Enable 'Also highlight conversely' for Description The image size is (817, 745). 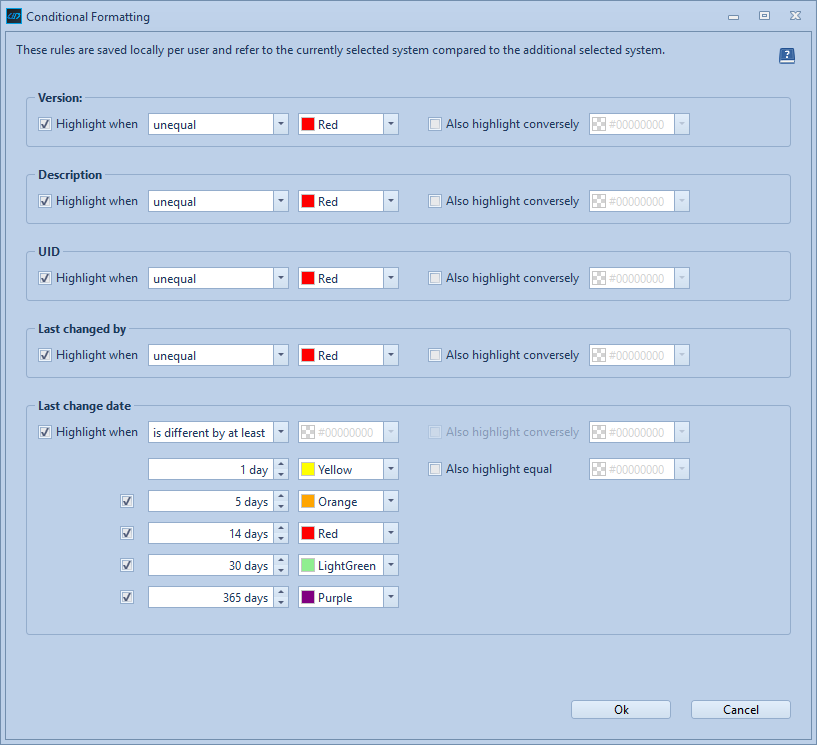[435, 201]
